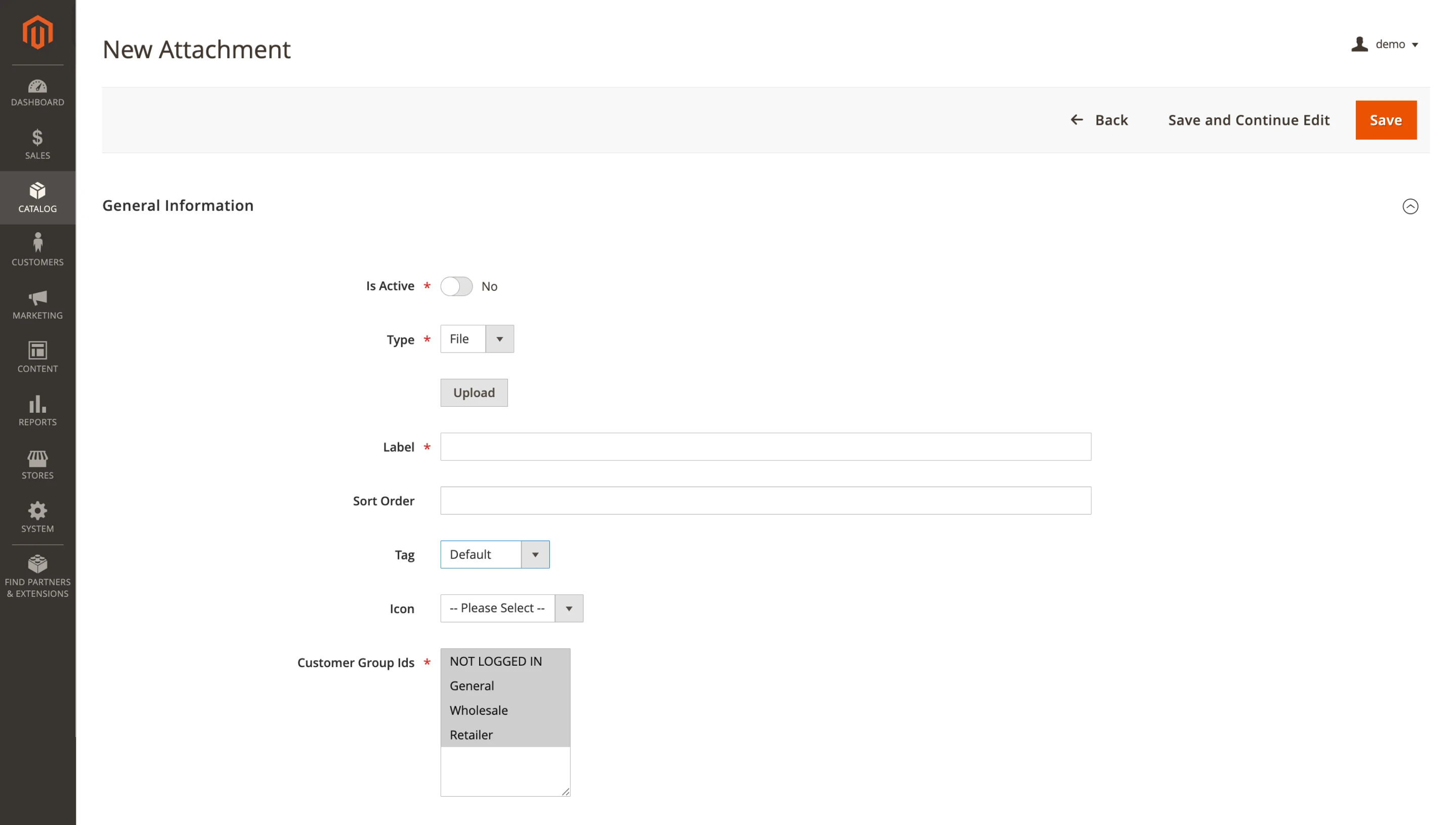This screenshot has height=825, width=1456.
Task: Open the Type dropdown
Action: point(498,338)
